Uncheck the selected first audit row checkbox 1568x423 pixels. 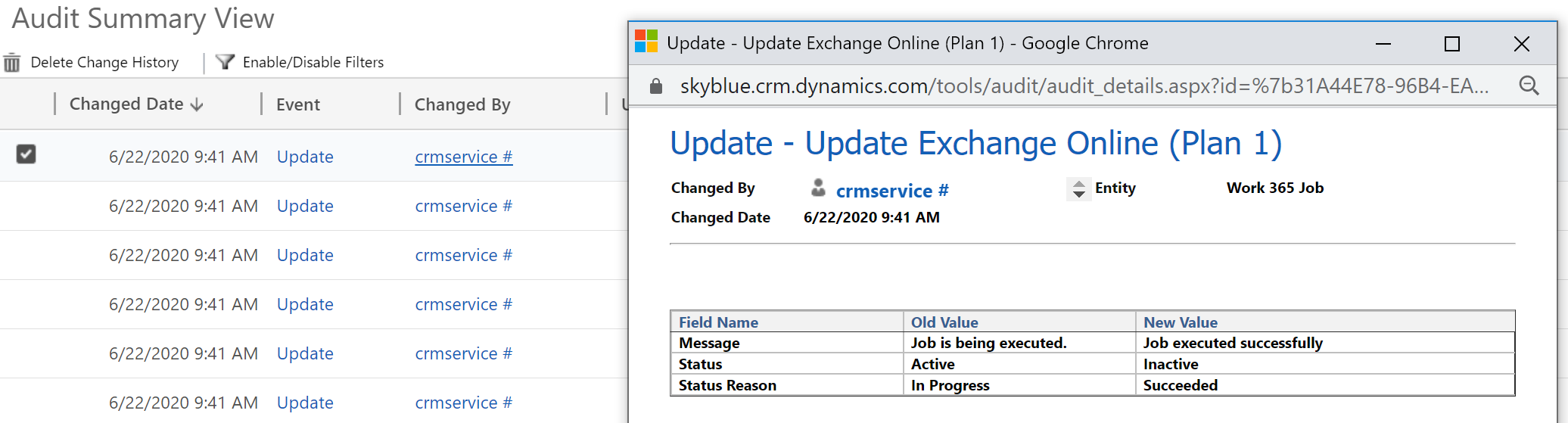click(26, 154)
